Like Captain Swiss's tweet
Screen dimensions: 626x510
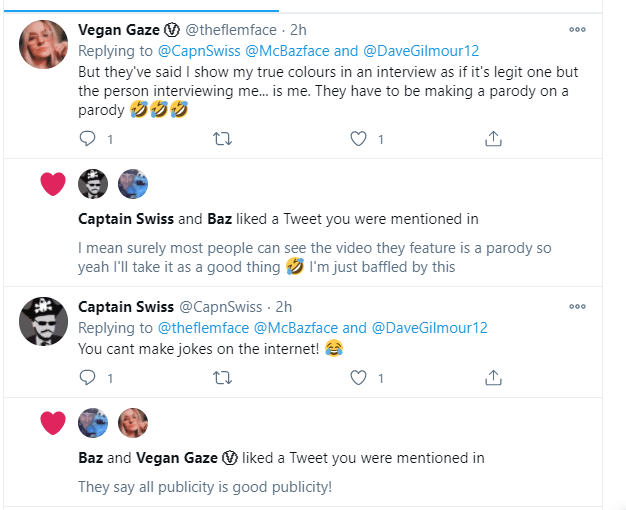[x=358, y=377]
